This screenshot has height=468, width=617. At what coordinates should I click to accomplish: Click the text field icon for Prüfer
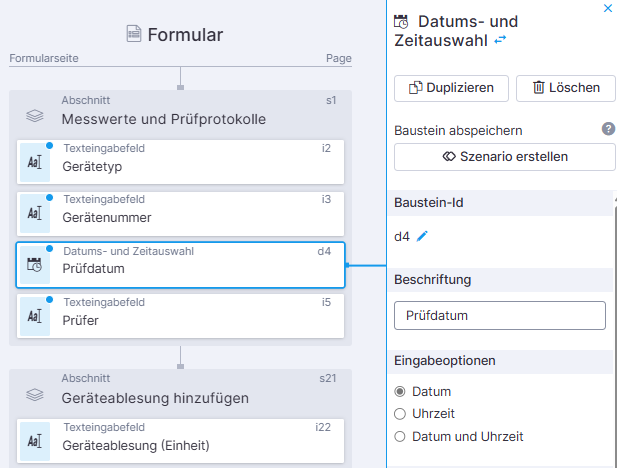pos(35,316)
